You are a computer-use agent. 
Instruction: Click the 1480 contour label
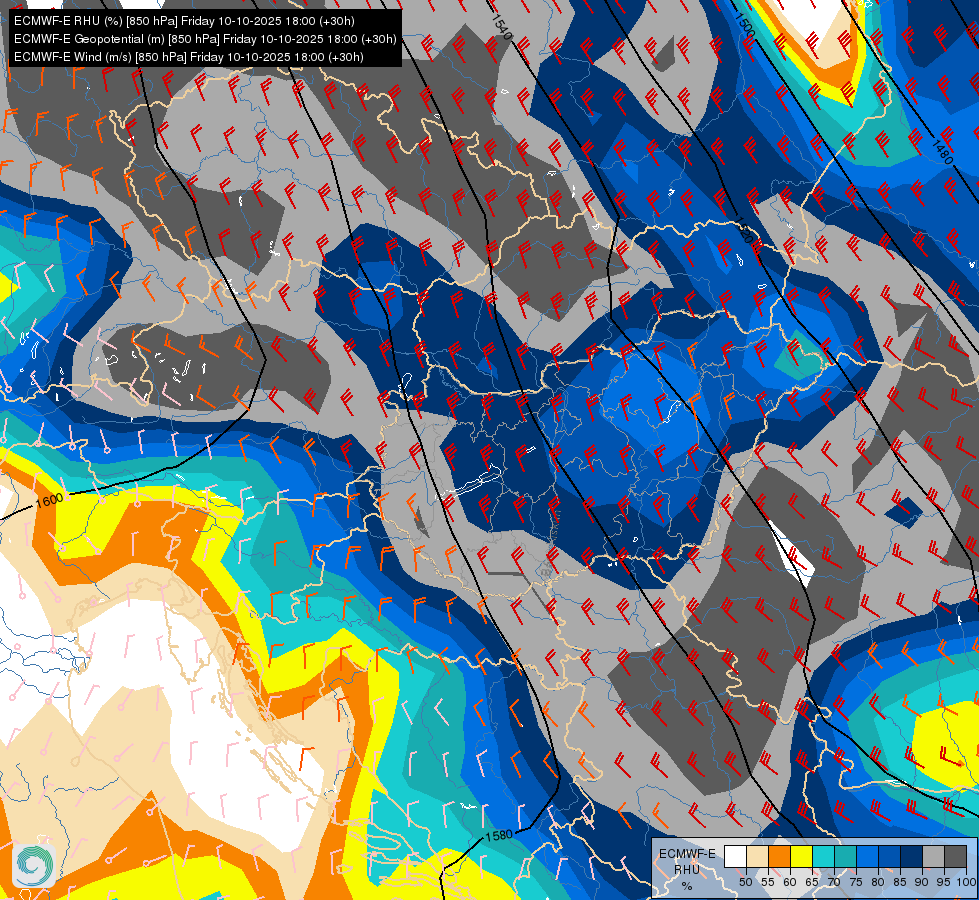[942, 152]
